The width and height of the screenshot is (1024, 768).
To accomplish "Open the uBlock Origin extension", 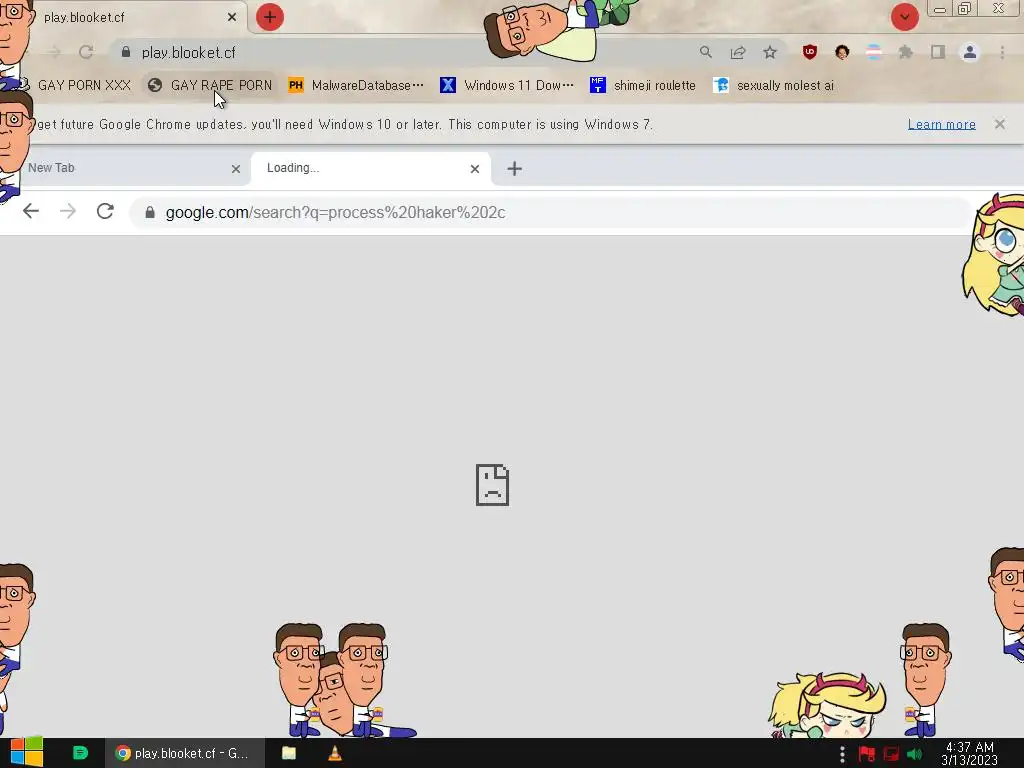I will 810,52.
